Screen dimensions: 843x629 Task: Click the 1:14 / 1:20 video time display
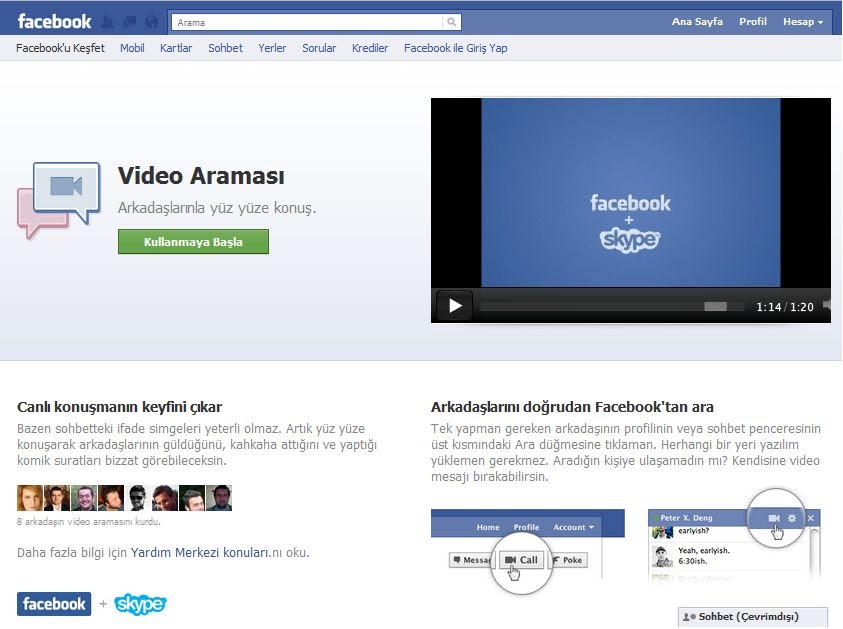[x=784, y=307]
